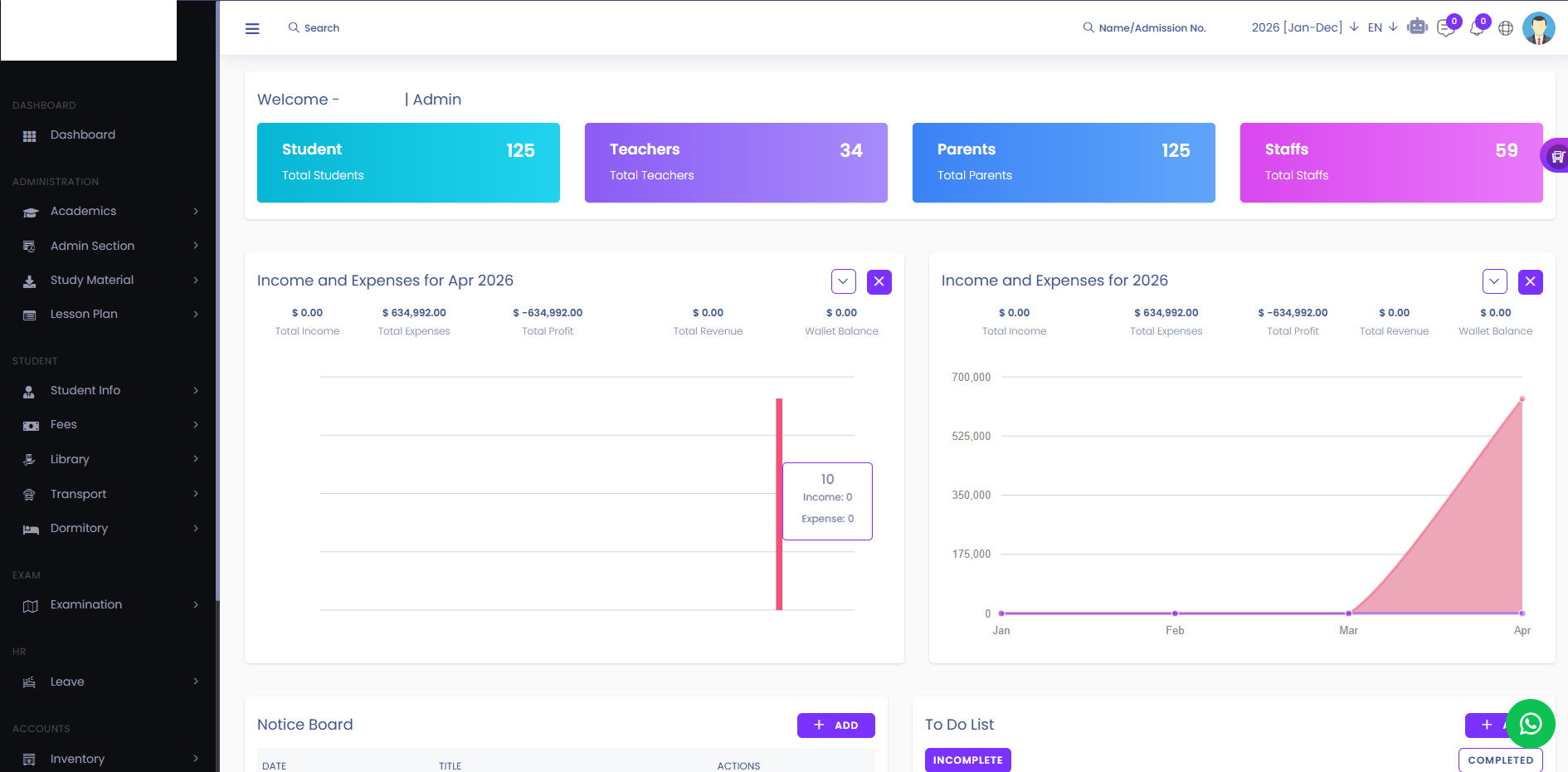Open the Examination section in sidebar
Image resolution: width=1568 pixels, height=772 pixels.
[x=85, y=604]
